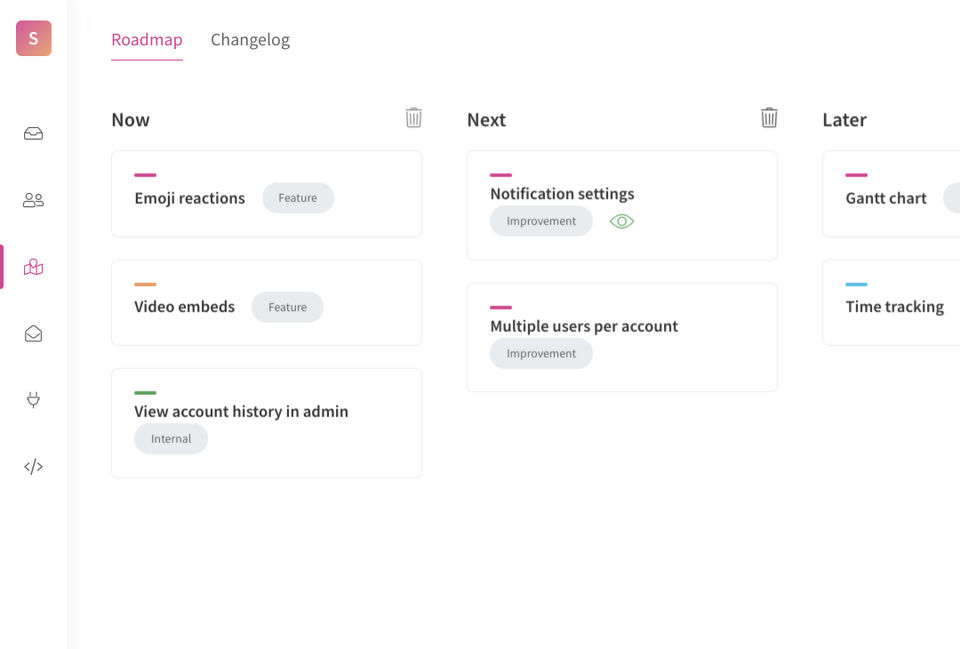The image size is (960, 649).
Task: Switch to the Roadmap tab
Action: [x=147, y=40]
